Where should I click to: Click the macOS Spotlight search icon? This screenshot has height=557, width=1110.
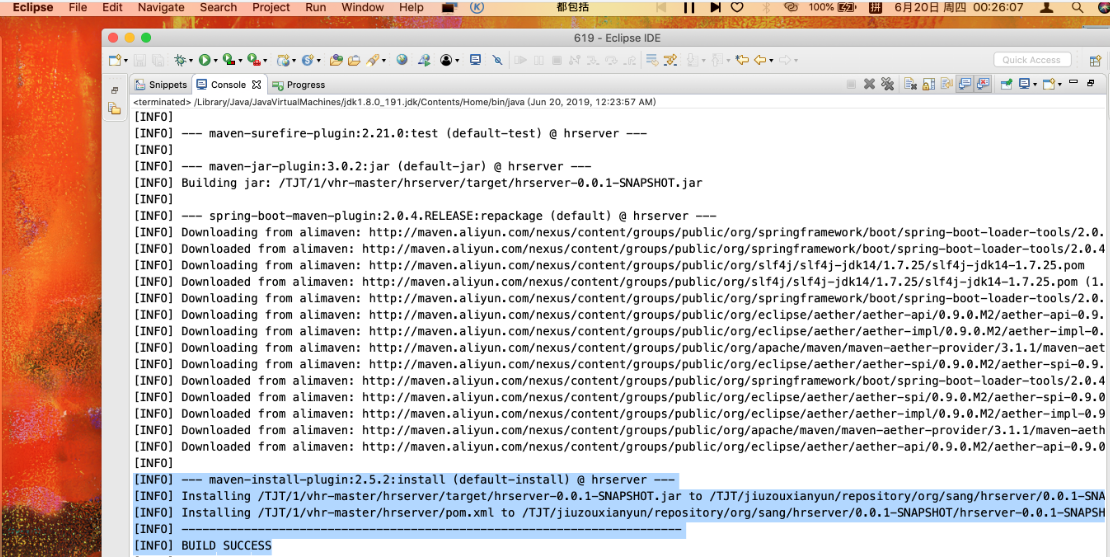1077,7
